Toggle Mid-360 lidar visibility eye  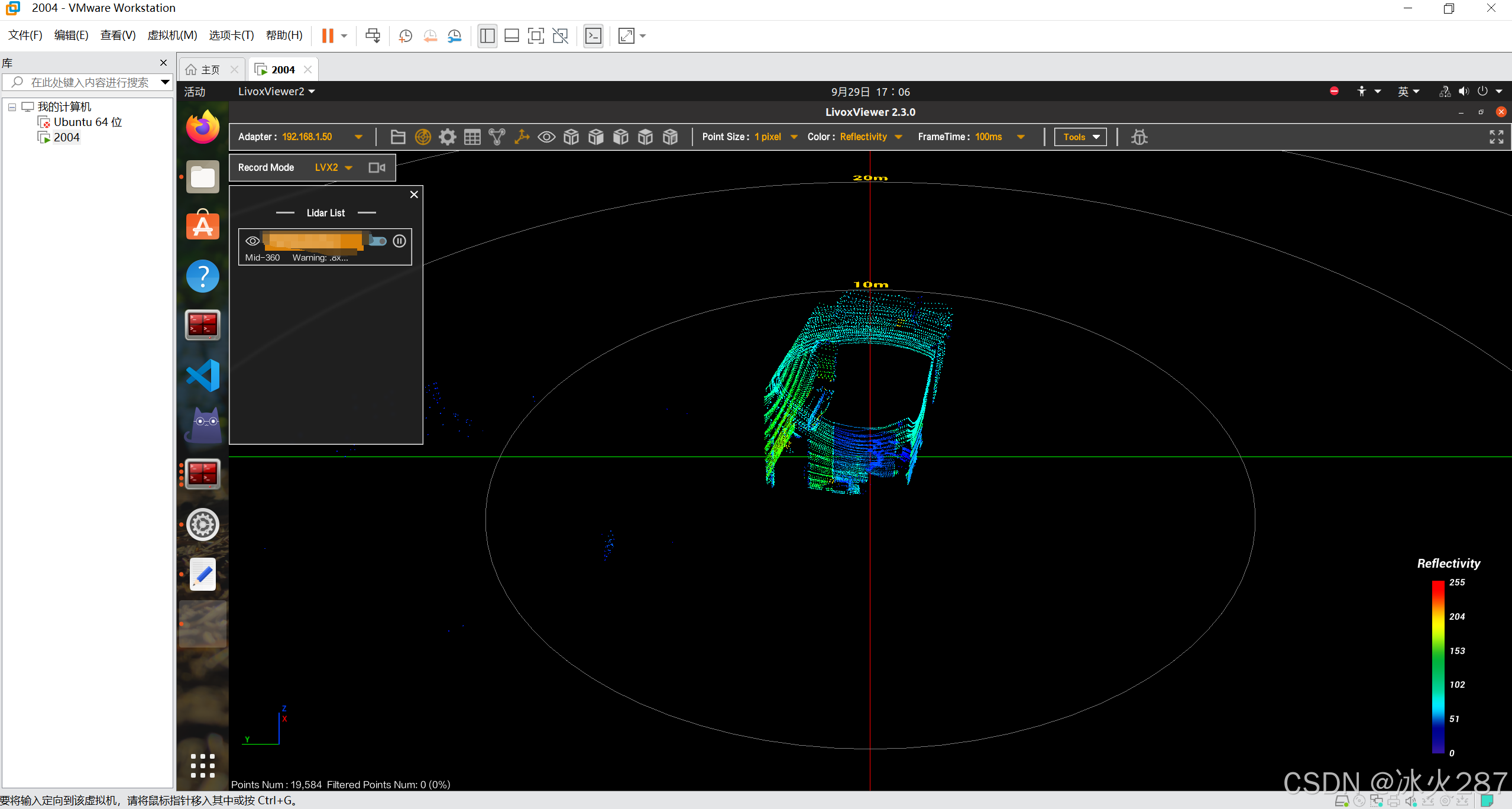click(x=252, y=241)
